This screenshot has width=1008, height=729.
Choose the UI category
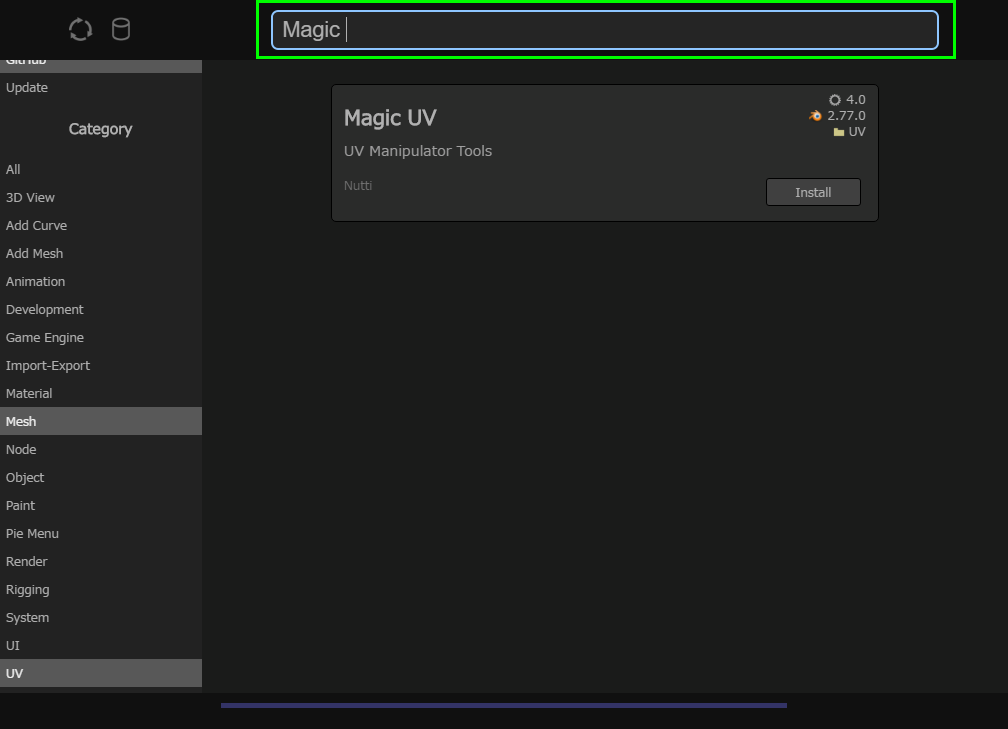(101, 645)
